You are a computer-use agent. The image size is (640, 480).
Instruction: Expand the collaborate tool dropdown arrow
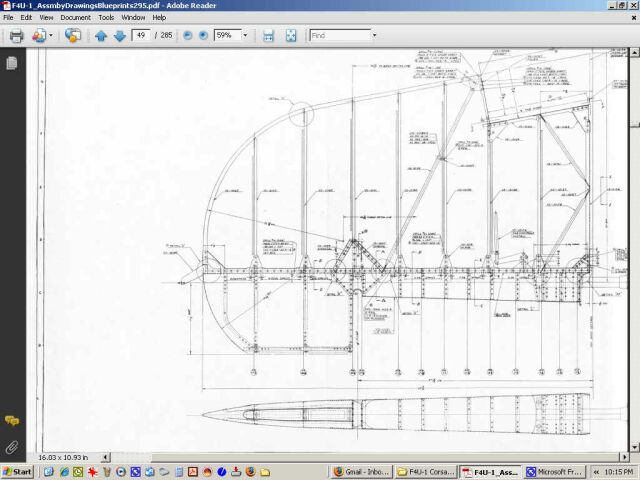(x=52, y=35)
